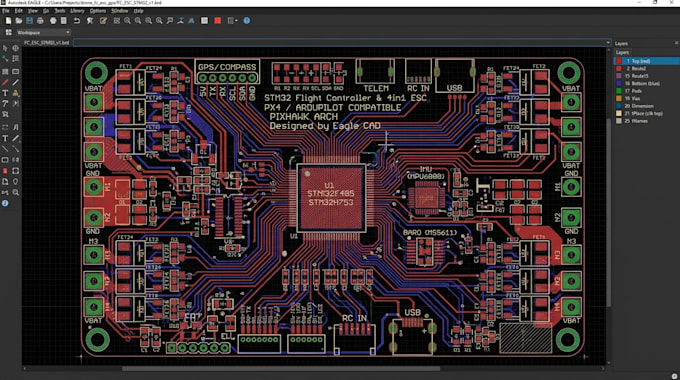Screen dimensions: 680x380
Task: Select layer 1 Top (red)
Action: pyautogui.click(x=646, y=61)
